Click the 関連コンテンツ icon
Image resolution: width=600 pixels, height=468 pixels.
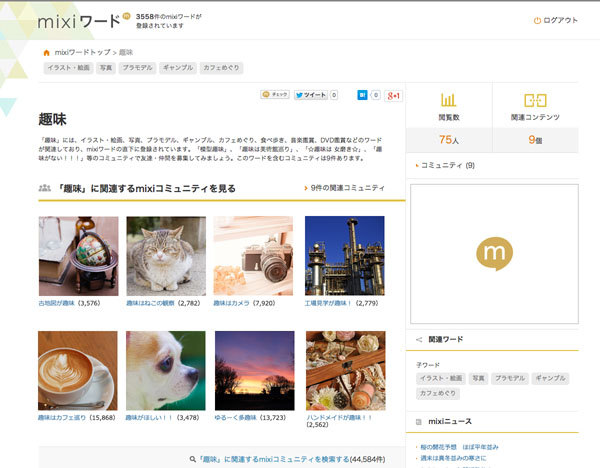[535, 100]
